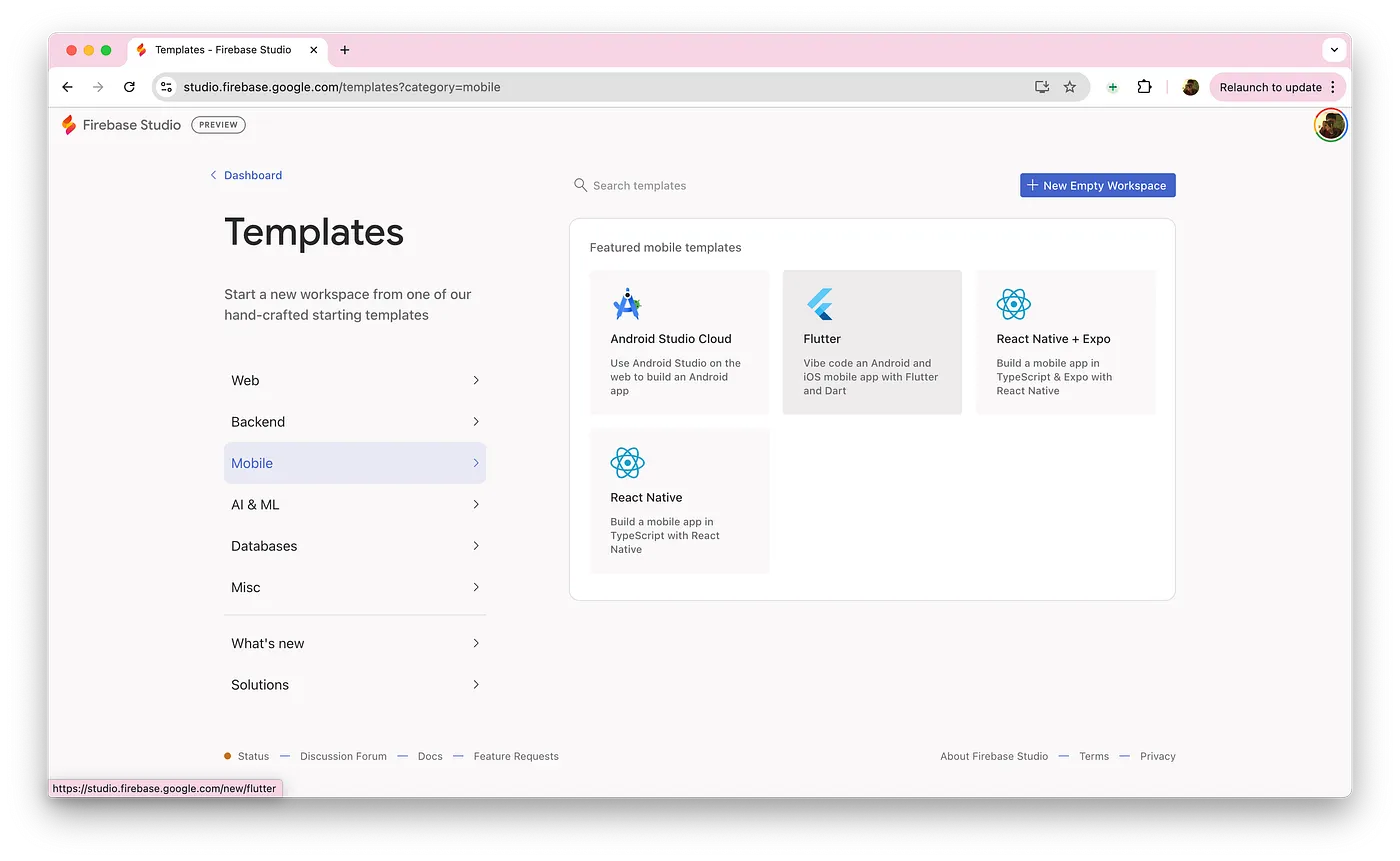Image resolution: width=1400 pixels, height=861 pixels.
Task: Click the Android Studio Cloud title text
Action: [x=671, y=339]
